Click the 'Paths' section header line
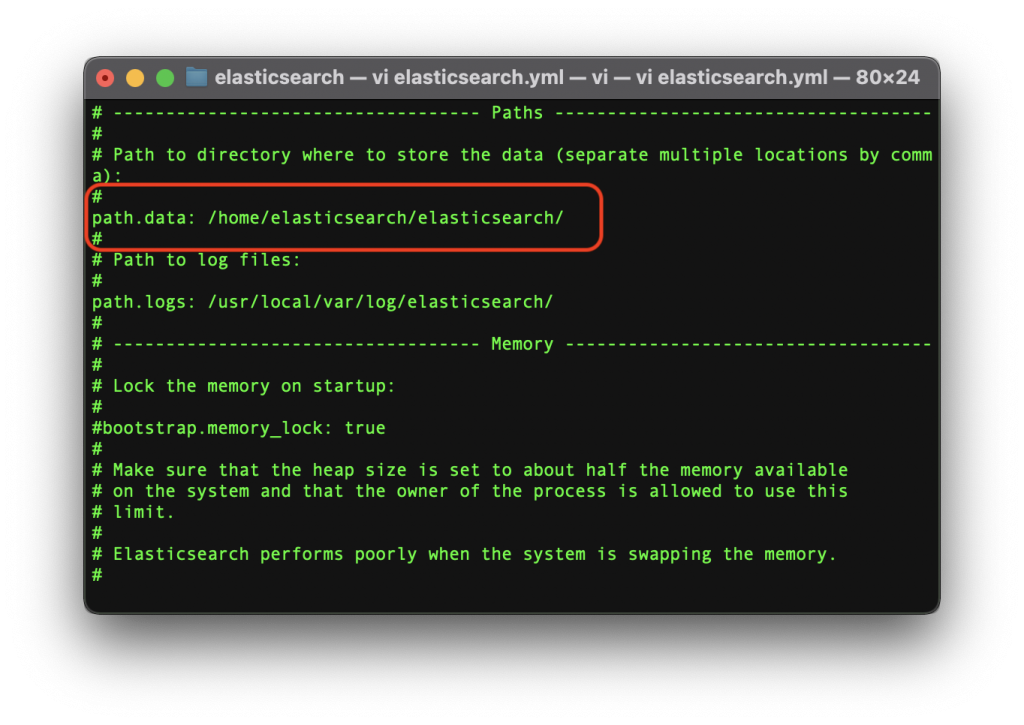The image size is (1024, 725). pyautogui.click(x=512, y=113)
